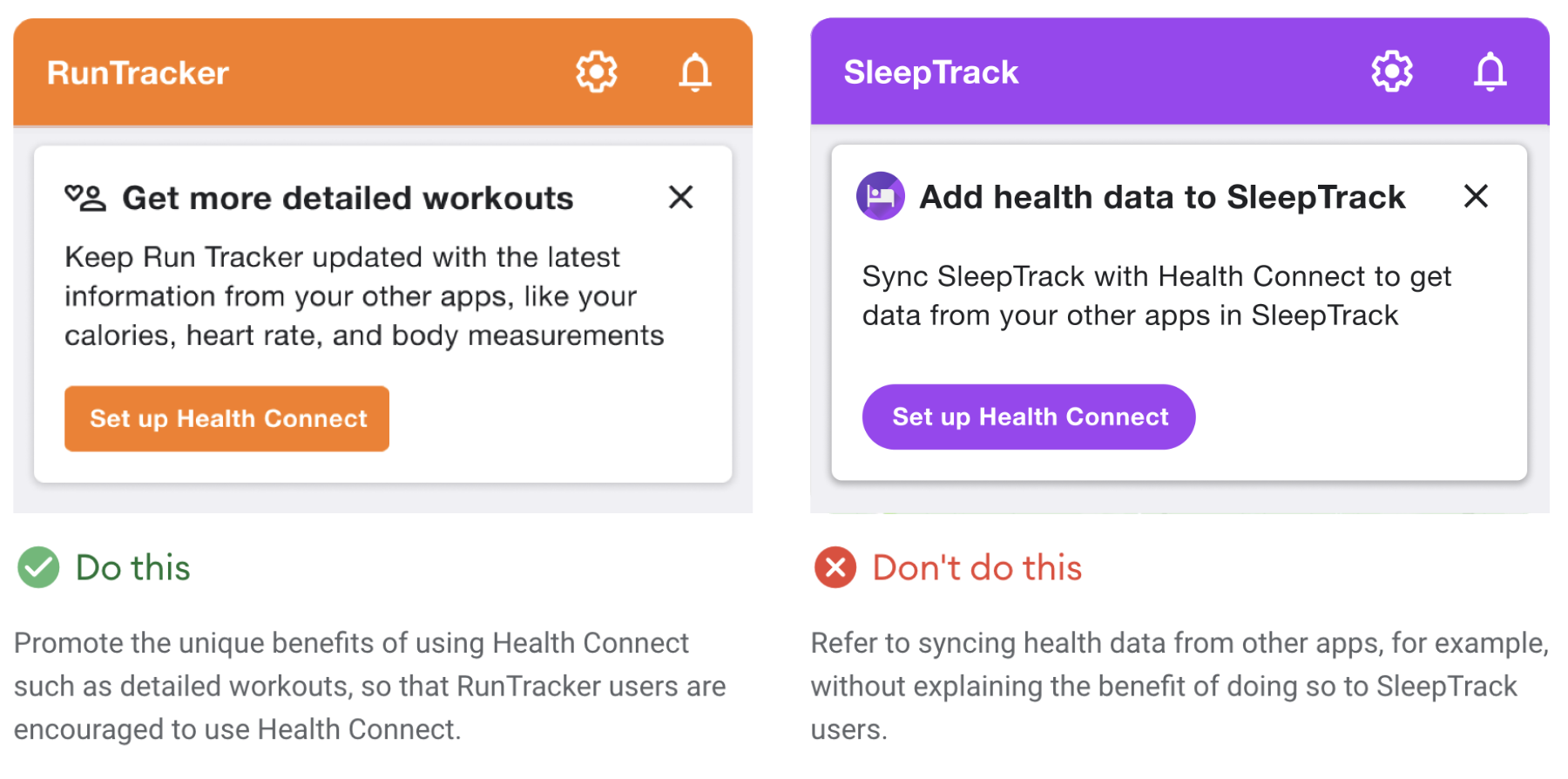Dismiss the 'Add health data to SleepTrack' card
This screenshot has width=1568, height=779.
pyautogui.click(x=1477, y=197)
